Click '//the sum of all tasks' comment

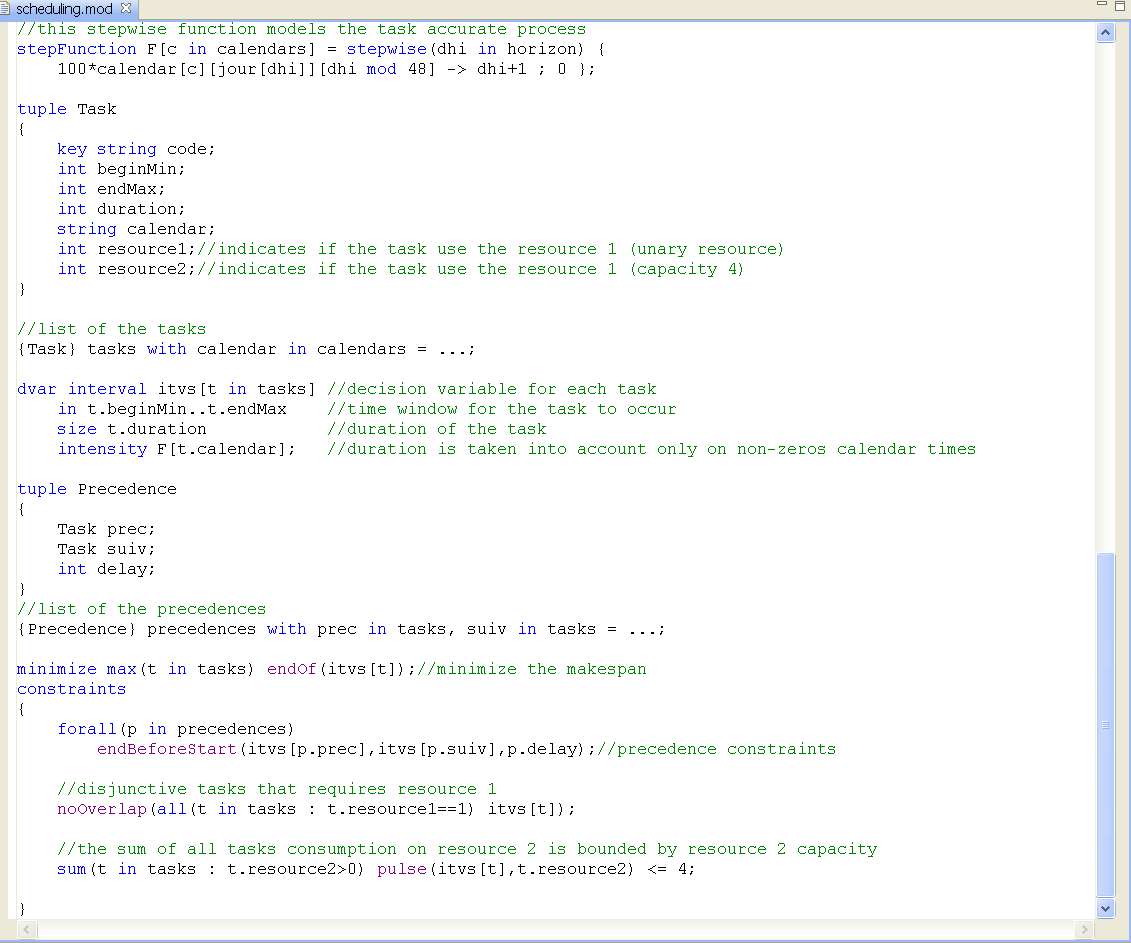467,849
